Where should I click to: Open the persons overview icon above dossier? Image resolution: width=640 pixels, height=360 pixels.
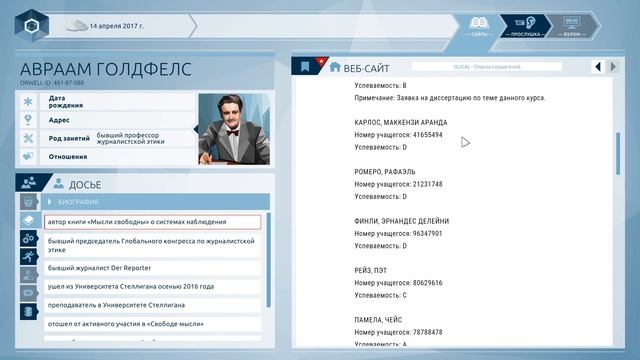coord(29,182)
